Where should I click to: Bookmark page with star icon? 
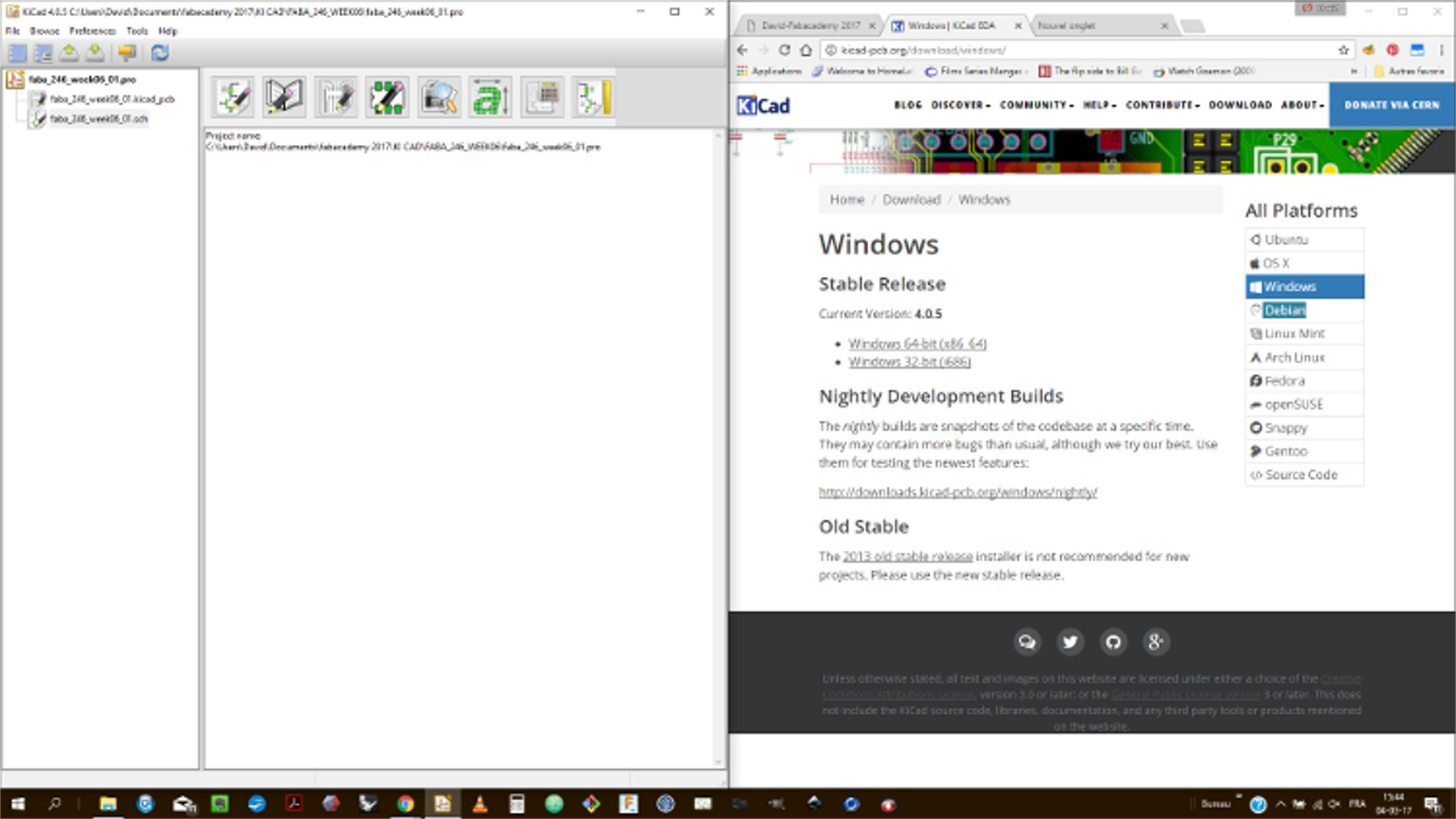point(1343,50)
